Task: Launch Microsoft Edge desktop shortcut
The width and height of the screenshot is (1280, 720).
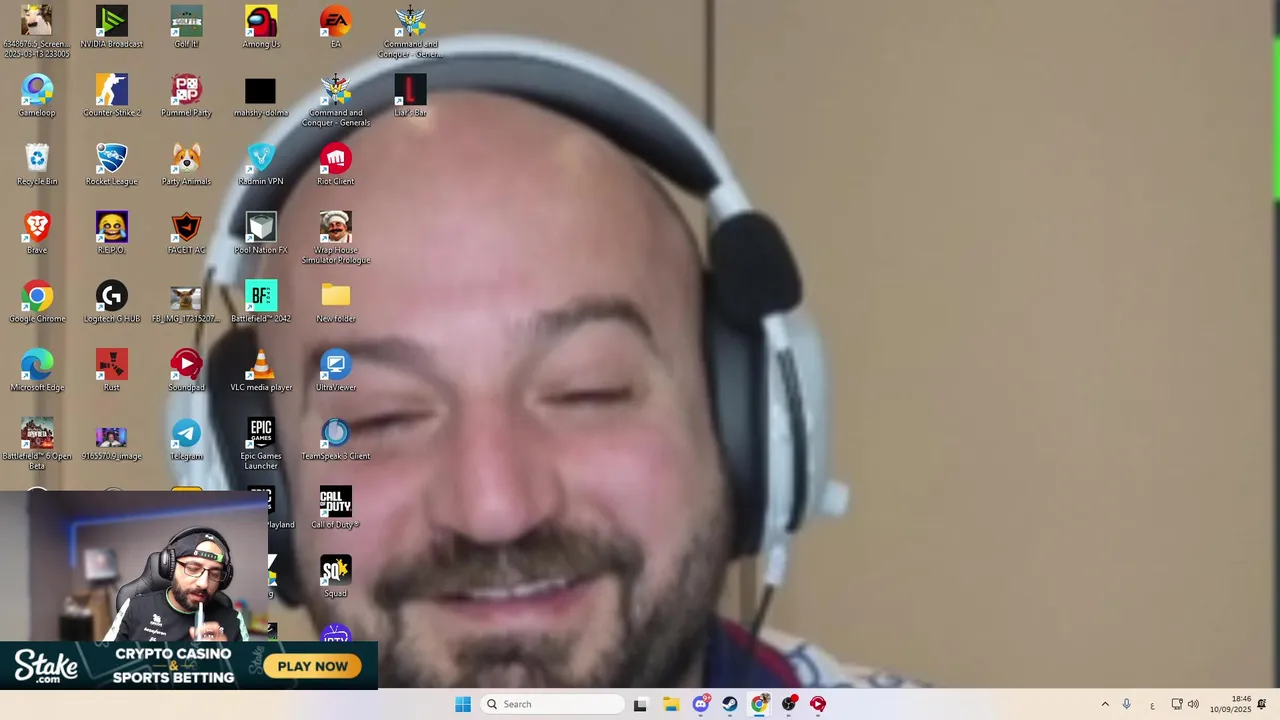Action: [37, 371]
